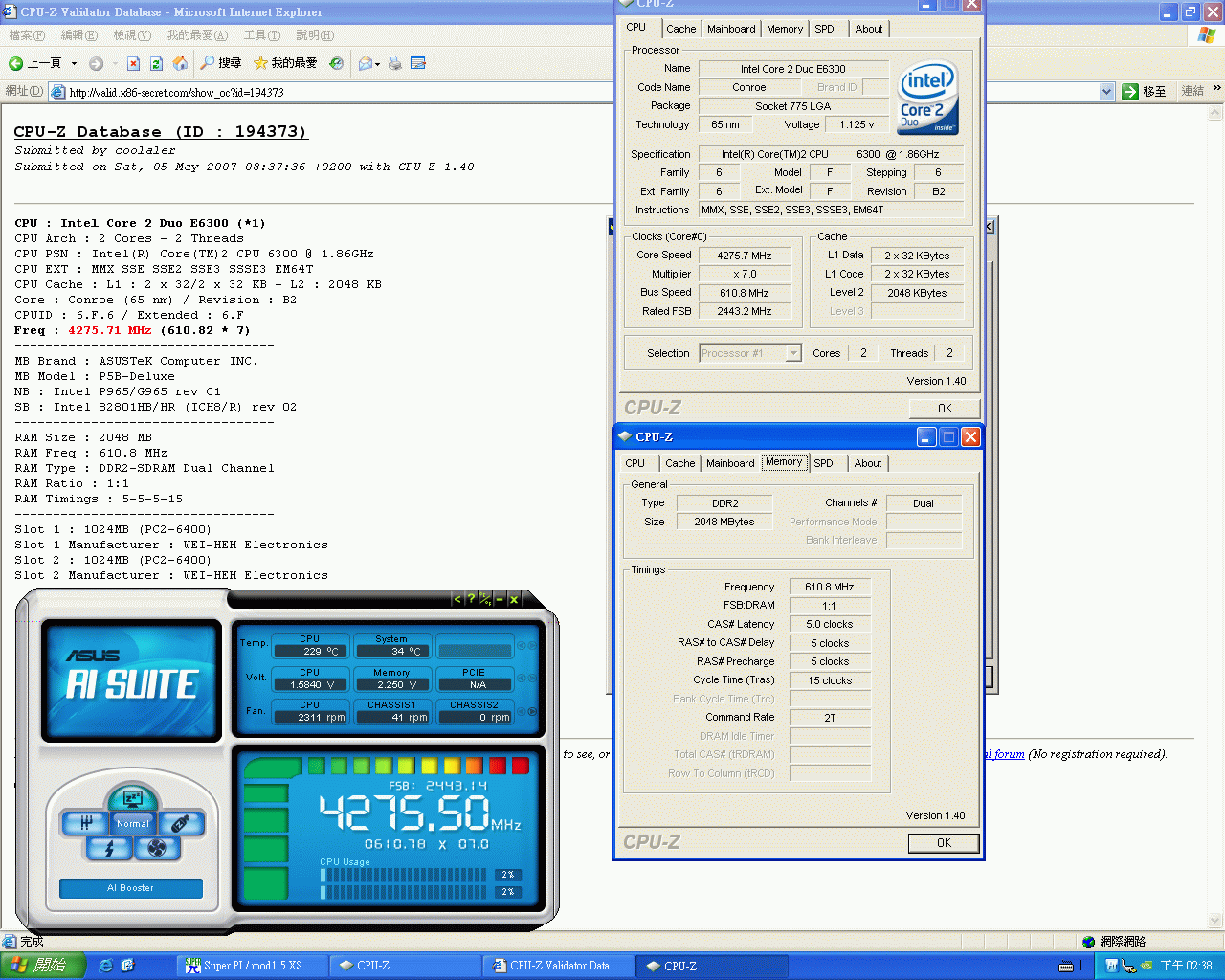Image resolution: width=1225 pixels, height=980 pixels.
Task: Click the Mail envelope icon in IE
Action: click(x=365, y=63)
